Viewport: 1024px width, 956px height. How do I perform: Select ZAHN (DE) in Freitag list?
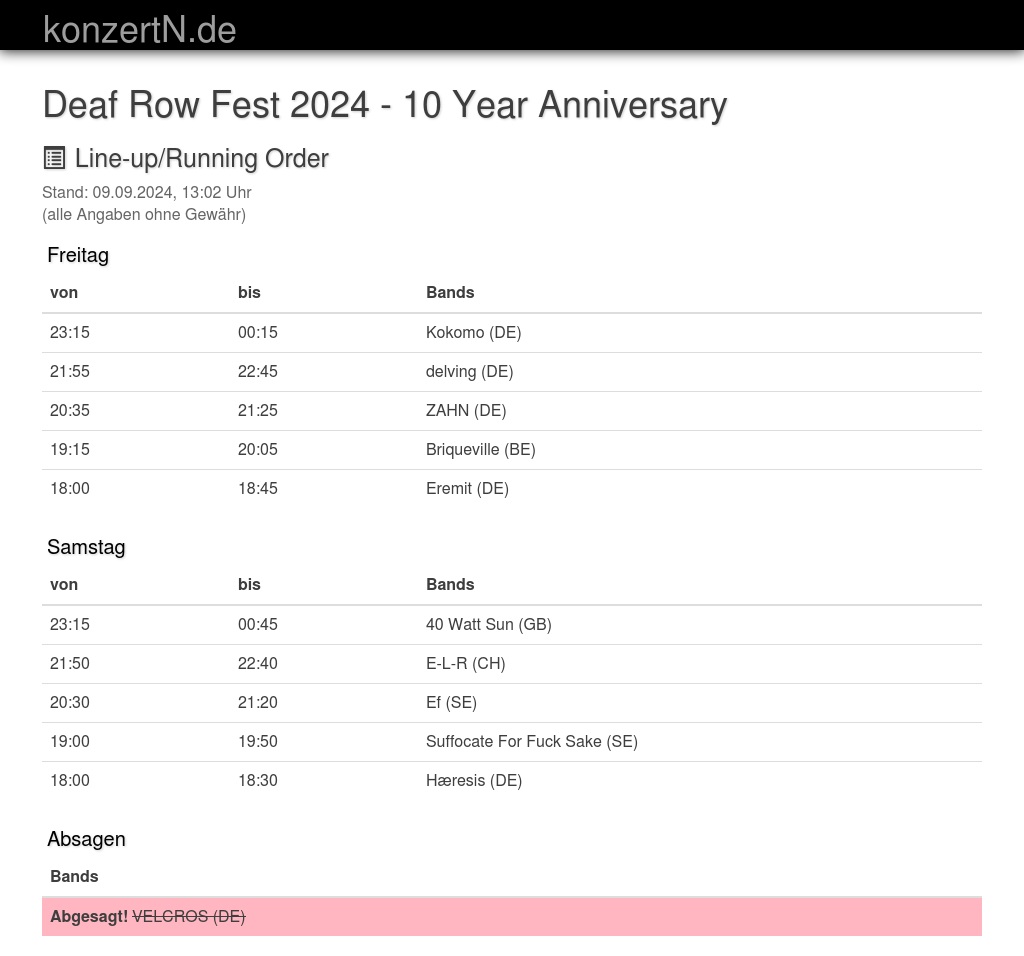coord(466,411)
